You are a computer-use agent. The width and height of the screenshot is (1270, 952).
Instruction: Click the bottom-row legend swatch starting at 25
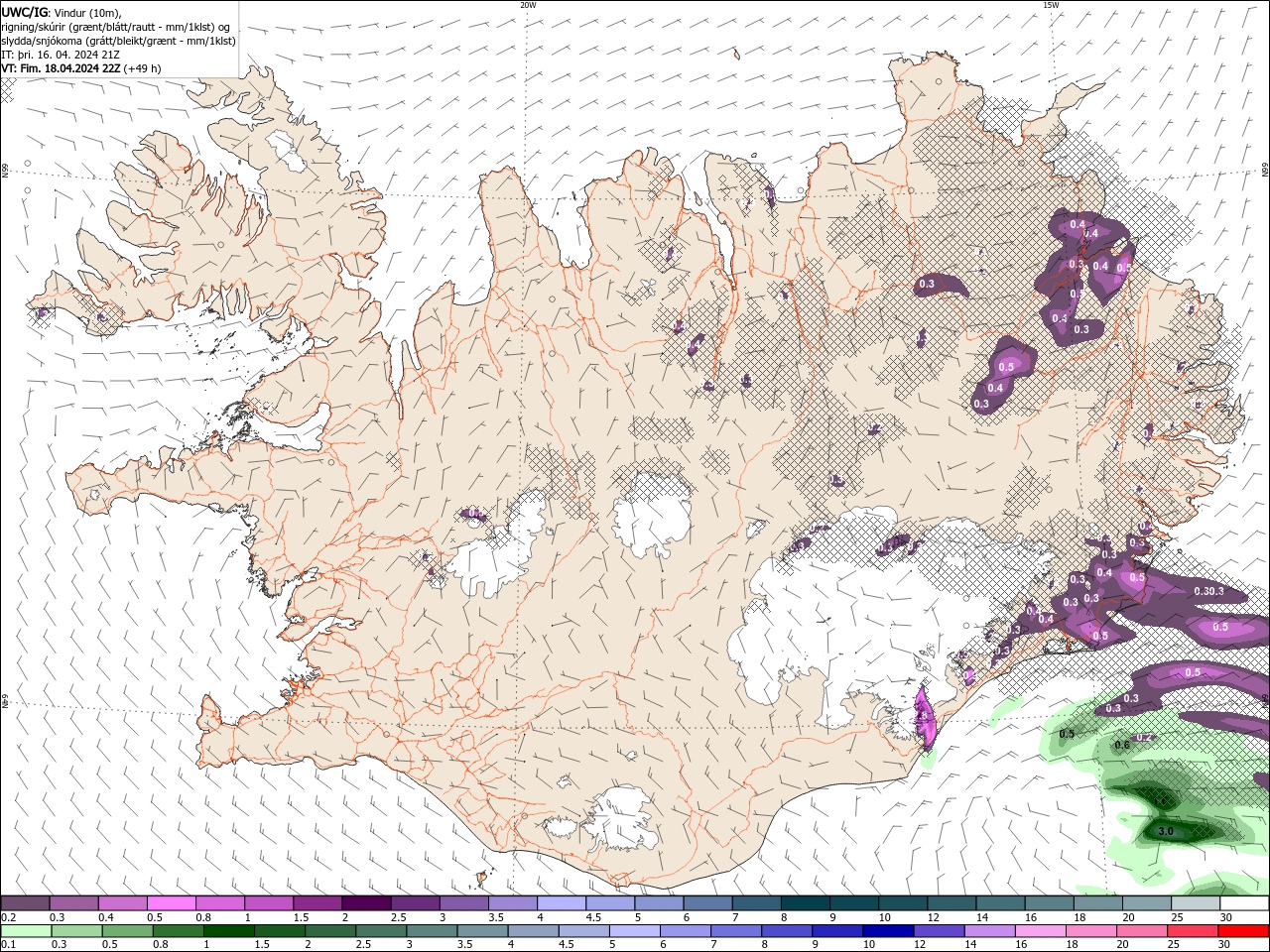point(1193,931)
